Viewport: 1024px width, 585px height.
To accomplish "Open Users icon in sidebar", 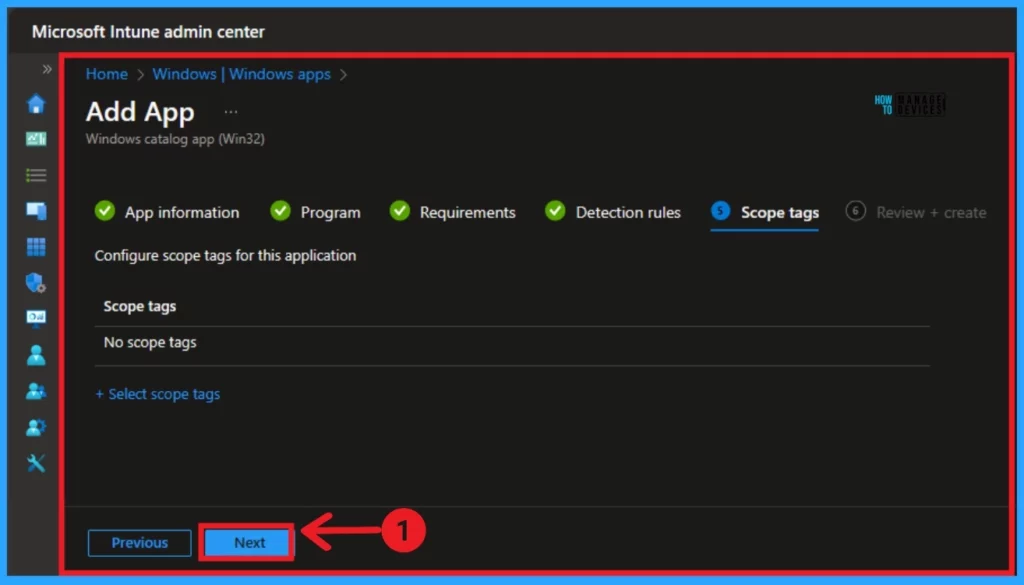I will coord(36,355).
